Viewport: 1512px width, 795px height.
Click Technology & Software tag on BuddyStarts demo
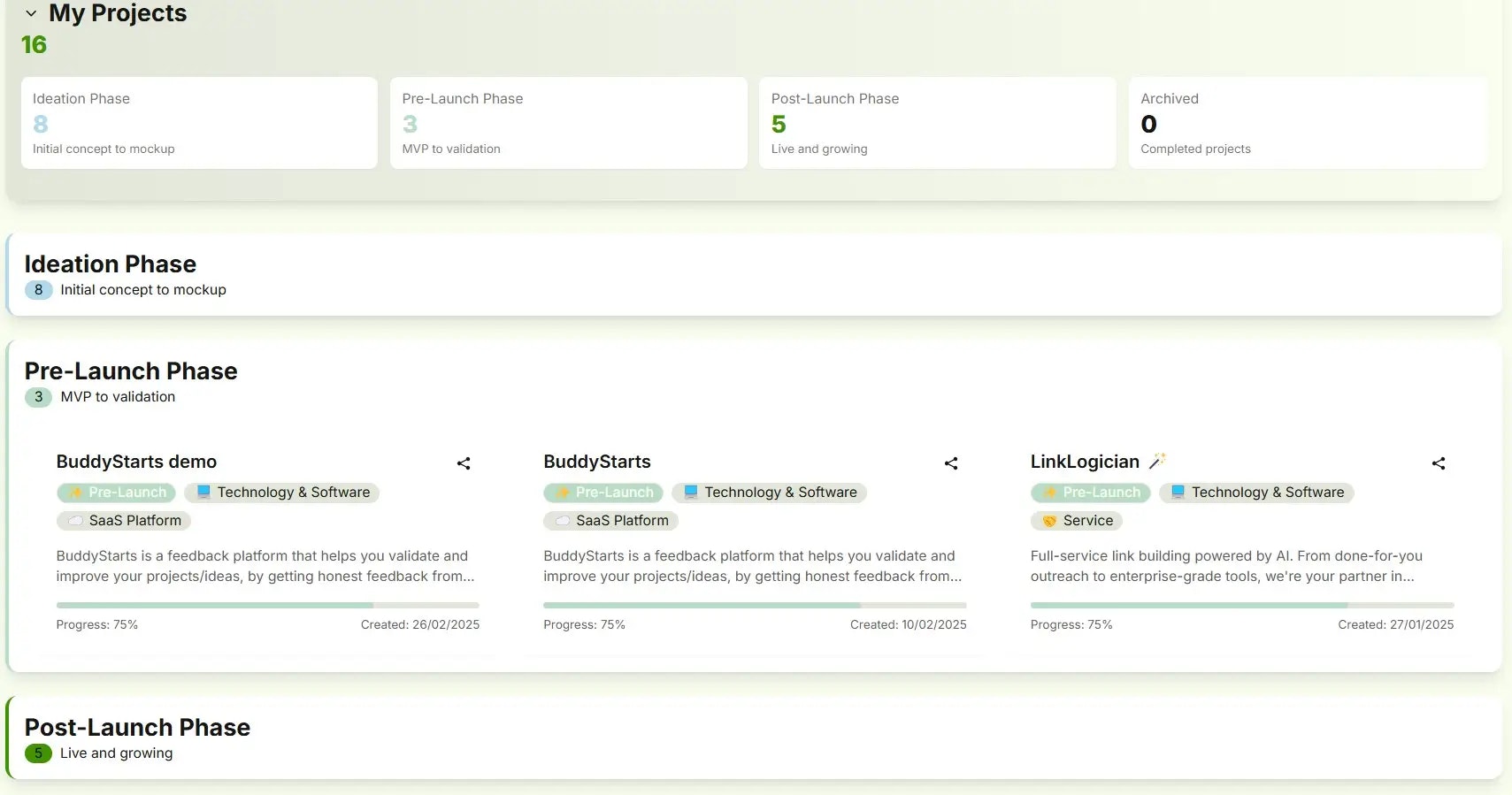pyautogui.click(x=282, y=493)
